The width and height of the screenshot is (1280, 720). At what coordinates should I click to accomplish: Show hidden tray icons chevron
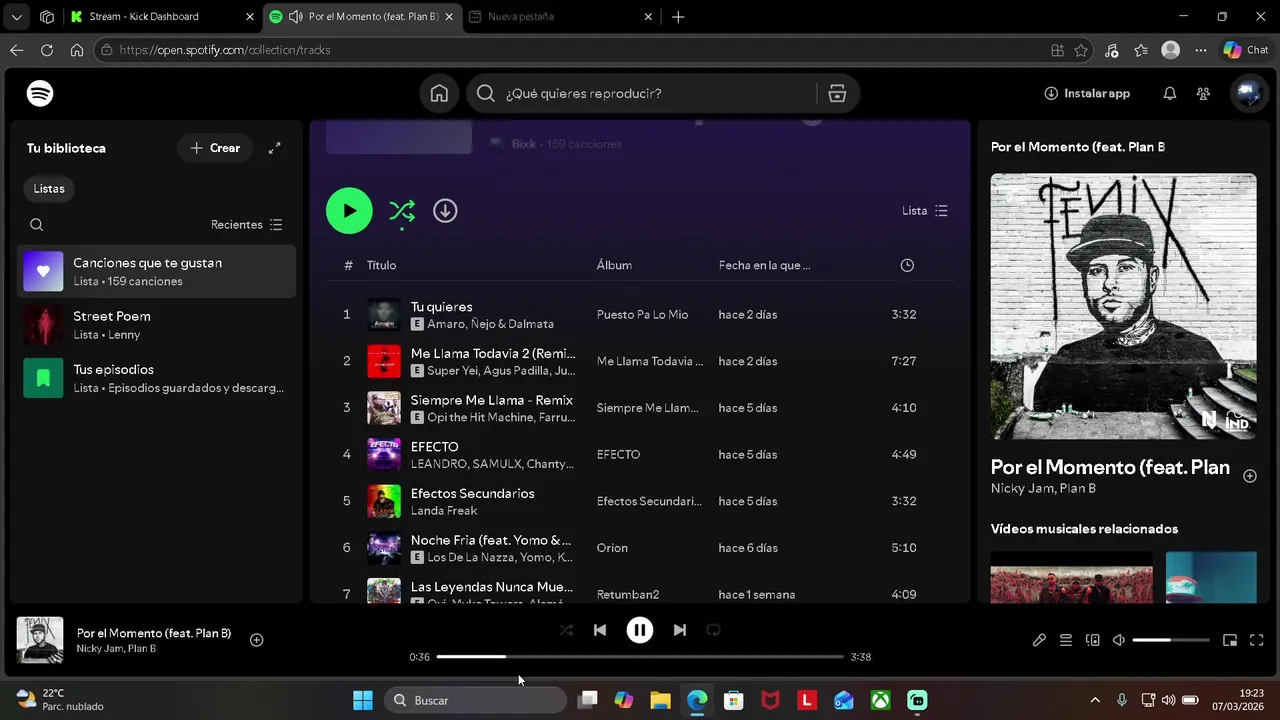point(1095,700)
